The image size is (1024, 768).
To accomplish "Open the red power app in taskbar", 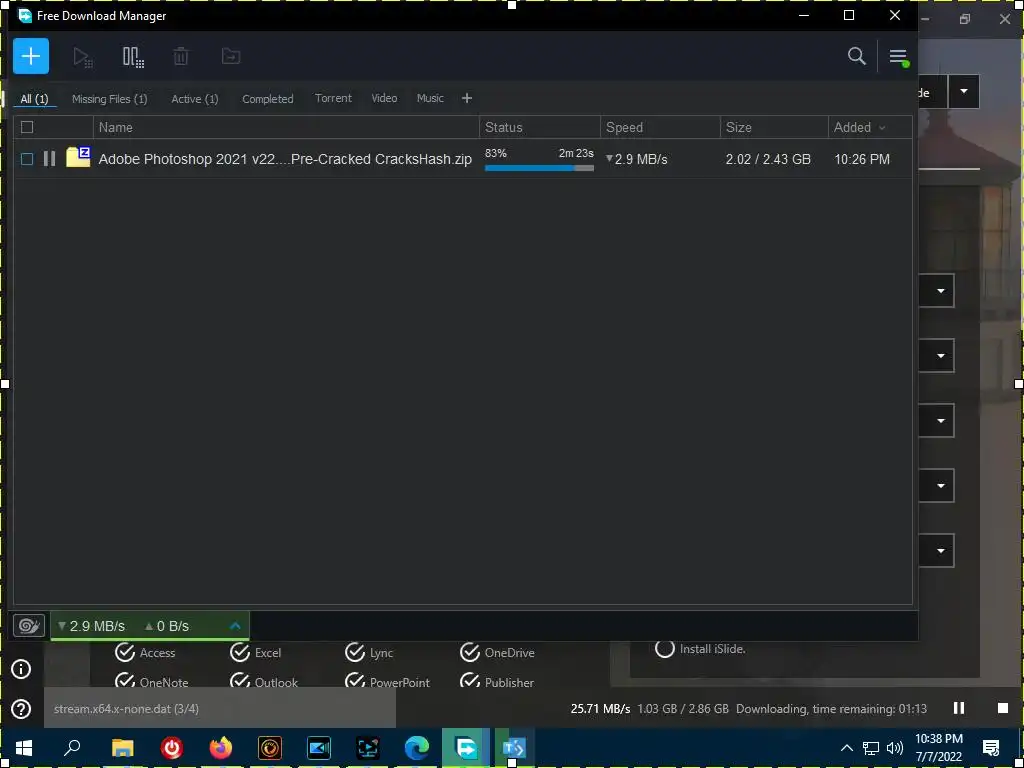I will (x=172, y=748).
